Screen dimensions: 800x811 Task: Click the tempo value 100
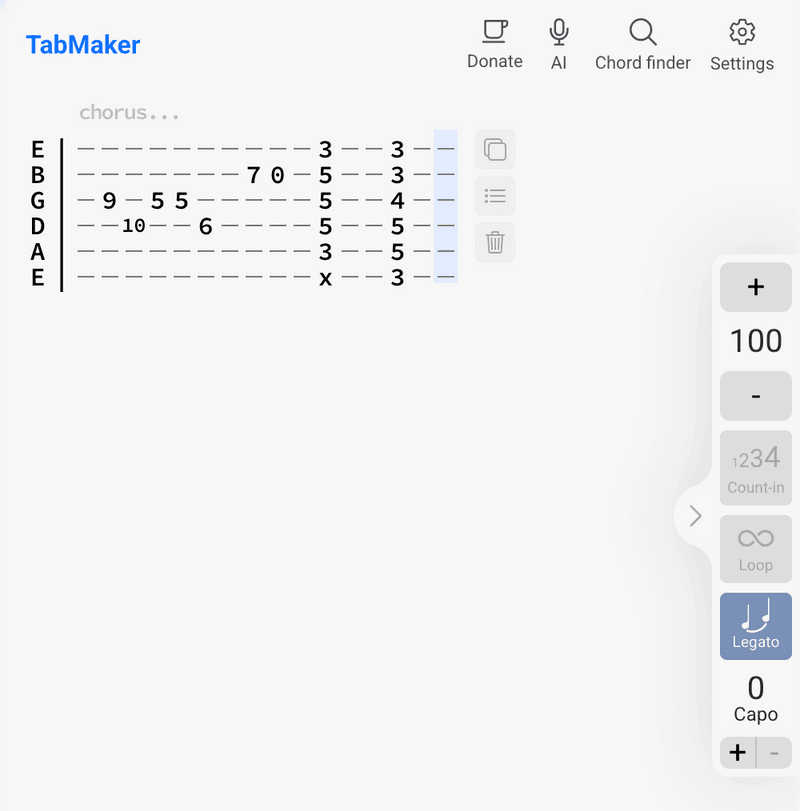coord(756,341)
